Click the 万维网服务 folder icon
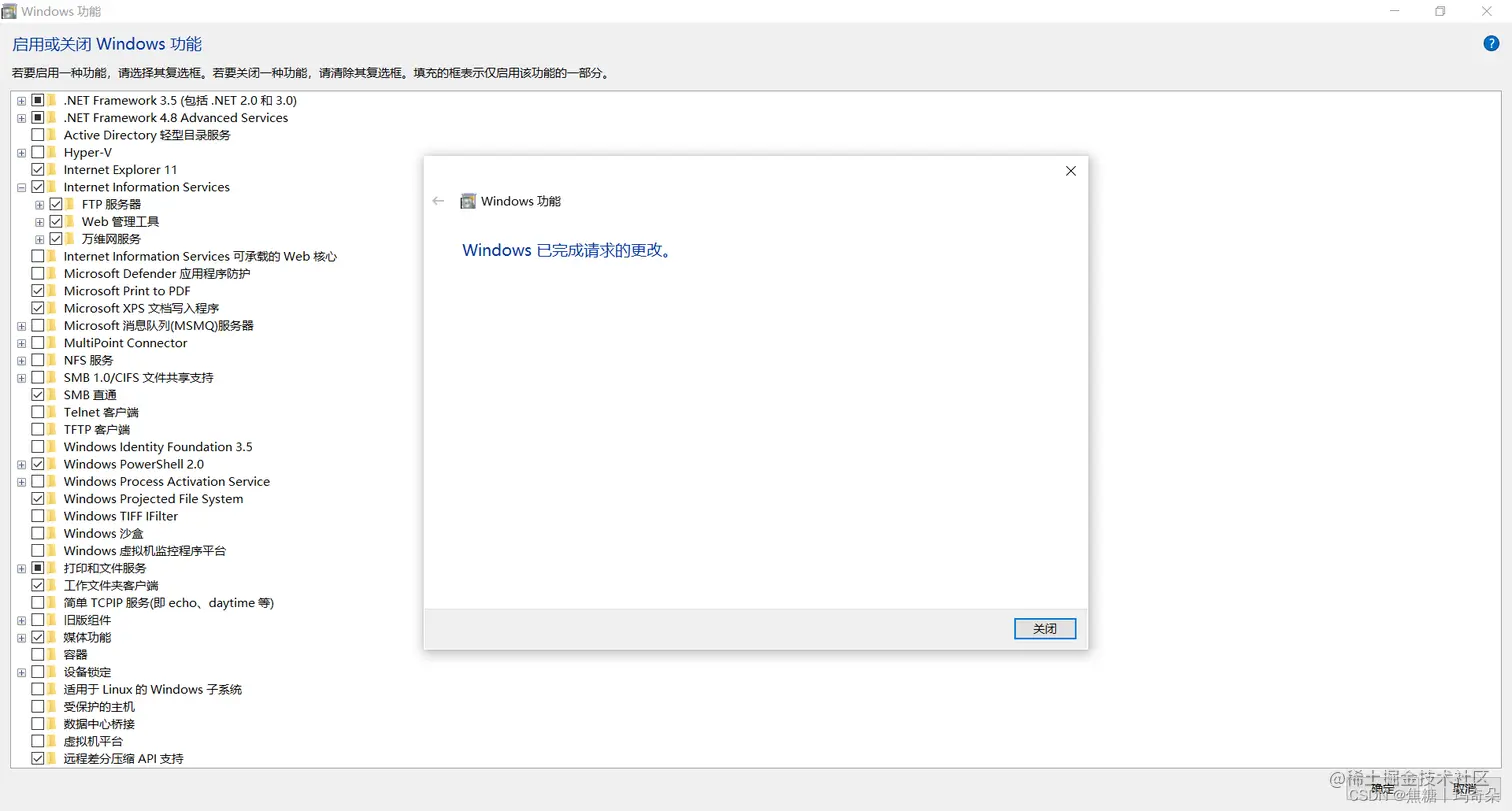 click(70, 239)
